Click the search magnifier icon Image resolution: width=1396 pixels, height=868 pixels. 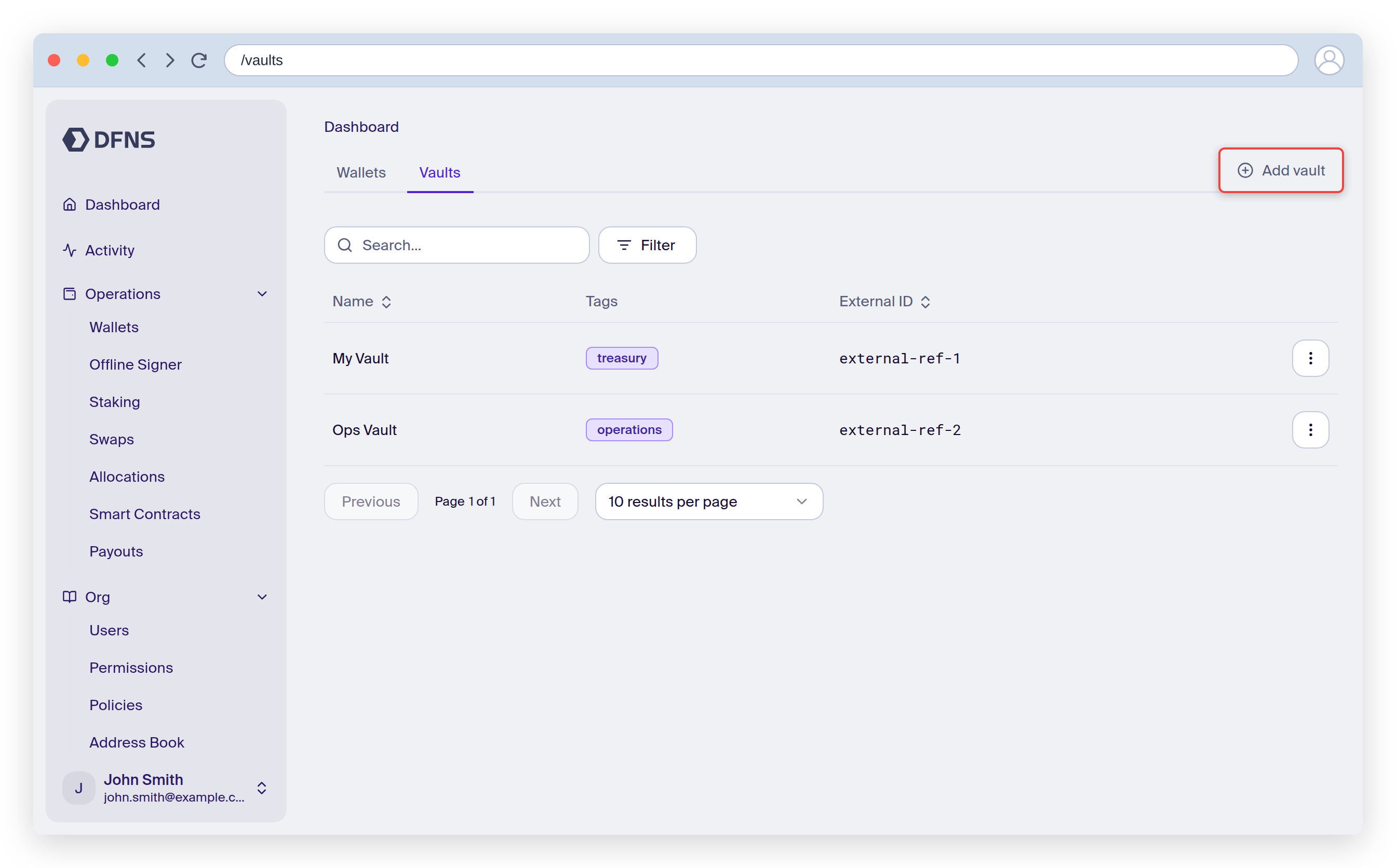tap(344, 245)
